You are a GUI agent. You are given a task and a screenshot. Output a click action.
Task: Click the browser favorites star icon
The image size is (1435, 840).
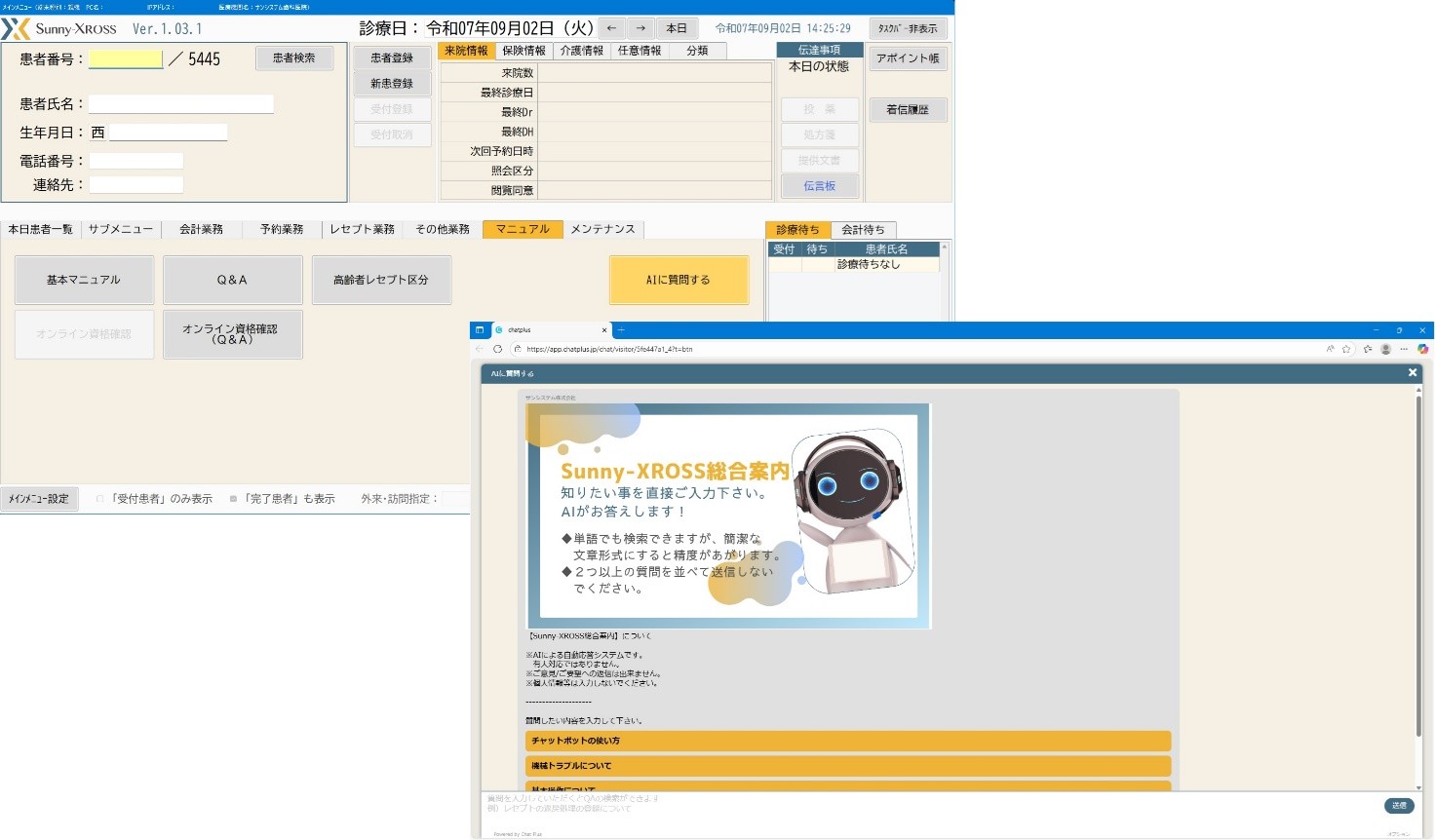tap(1346, 349)
